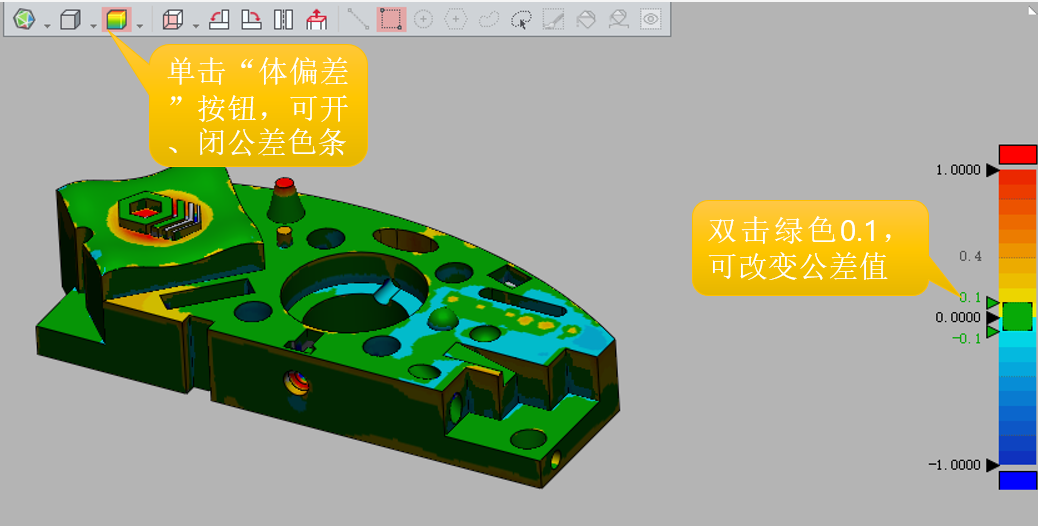
Task: Click the rotate view counterclockwise icon
Action: (219, 19)
